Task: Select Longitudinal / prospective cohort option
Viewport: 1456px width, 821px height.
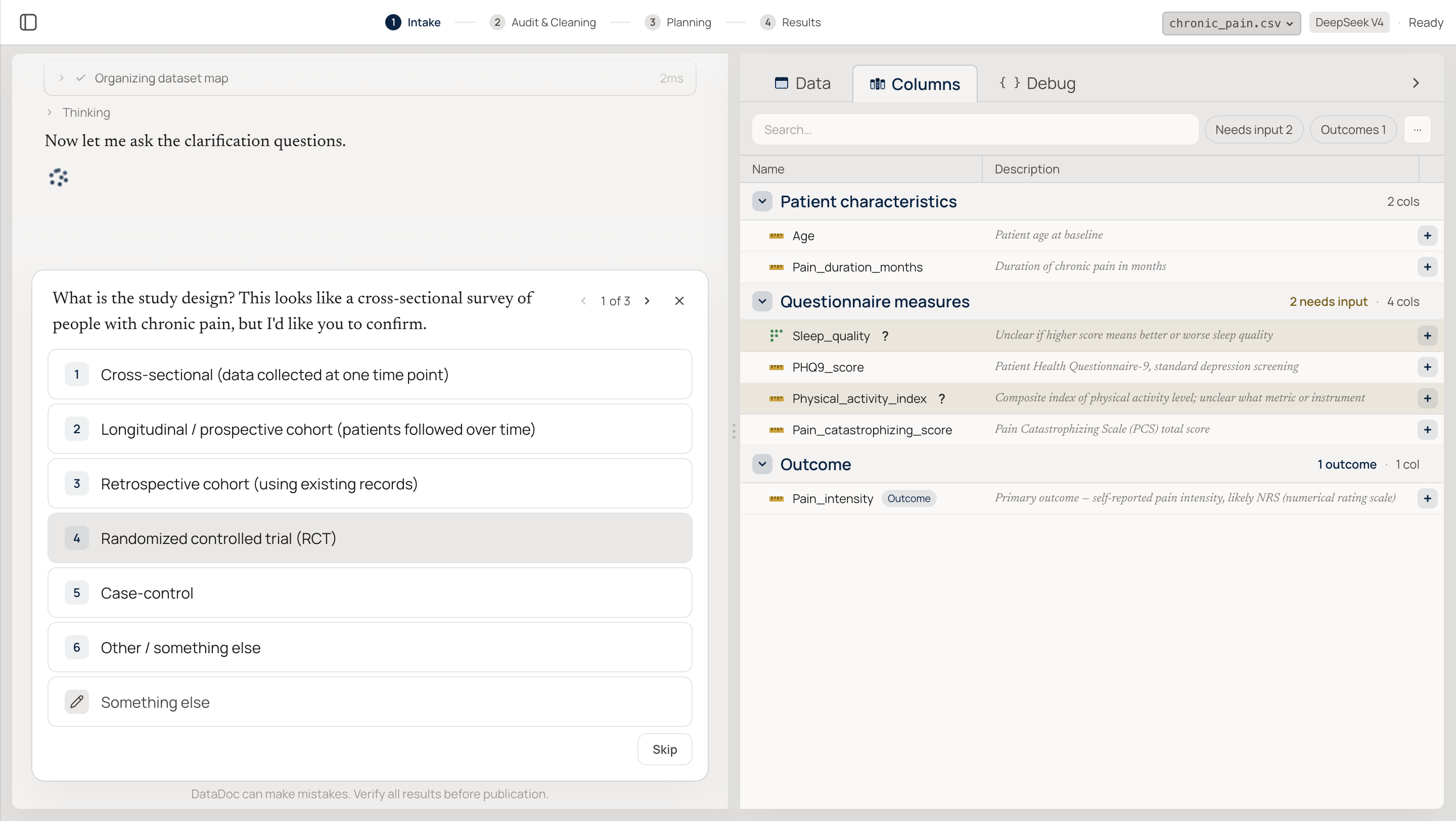Action: [370, 429]
